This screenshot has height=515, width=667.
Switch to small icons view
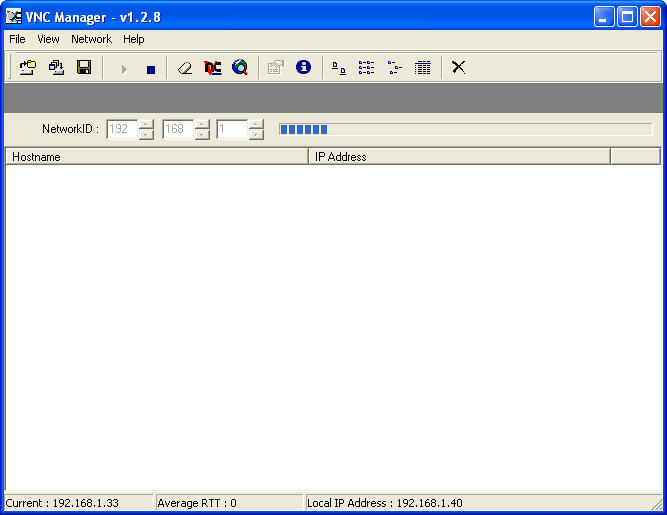tap(366, 68)
